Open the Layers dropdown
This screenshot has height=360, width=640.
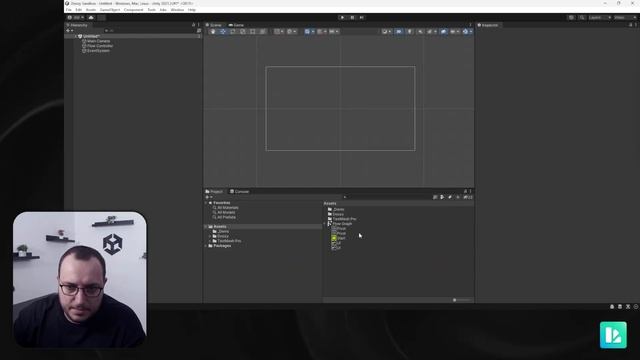(x=600, y=18)
